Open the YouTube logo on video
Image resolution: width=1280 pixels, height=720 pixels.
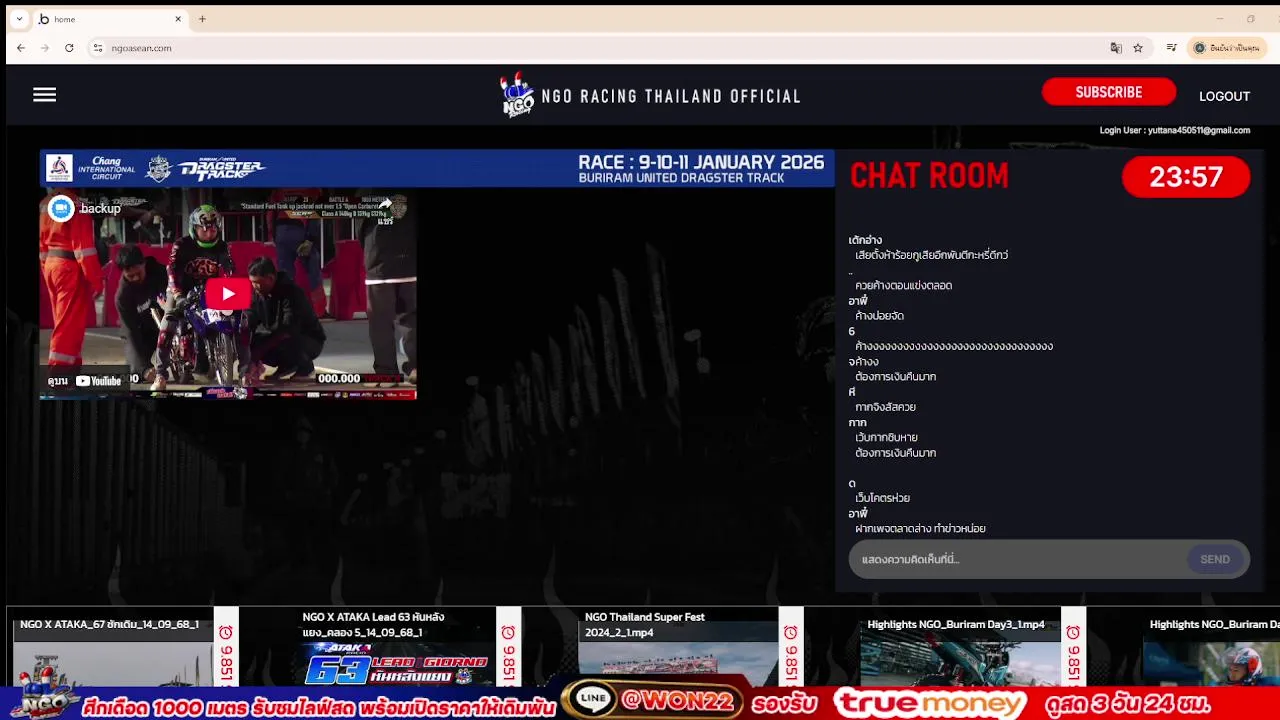pyautogui.click(x=98, y=380)
